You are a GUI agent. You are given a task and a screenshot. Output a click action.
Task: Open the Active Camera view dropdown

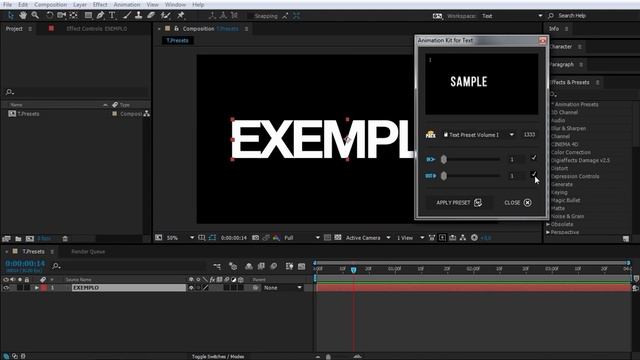368,238
